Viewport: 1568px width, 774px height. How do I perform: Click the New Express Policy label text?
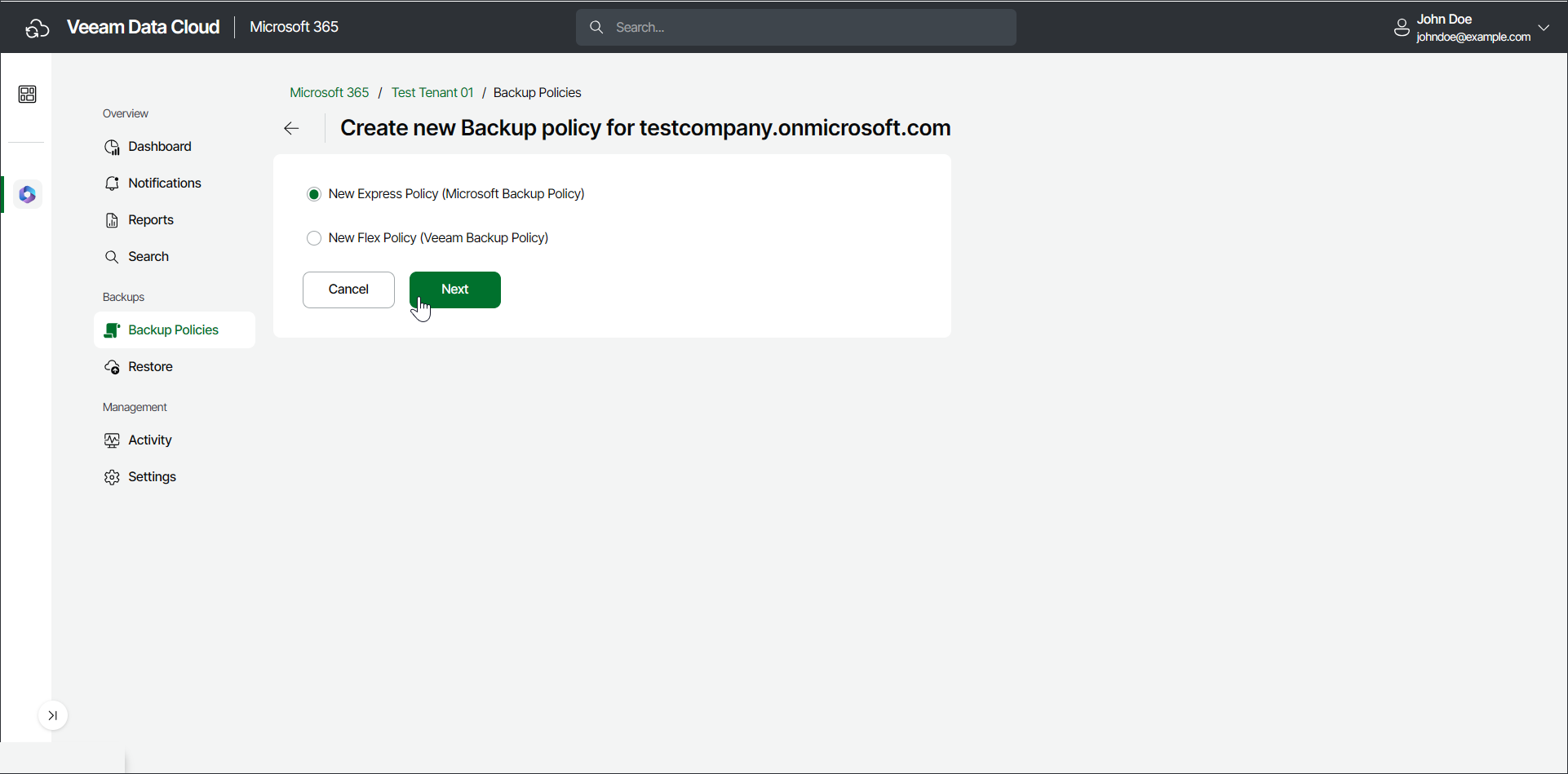click(x=457, y=194)
